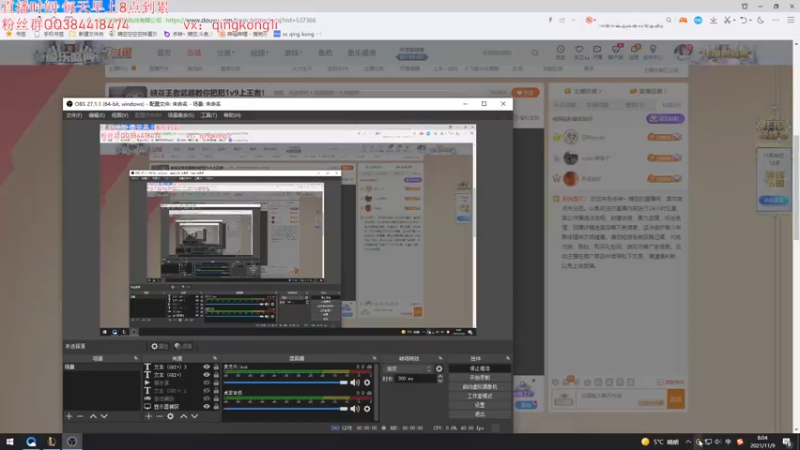Viewport: 800px width, 450px height.
Task: Expand the category dropdown in Douyu navigation
Action: pos(226,53)
